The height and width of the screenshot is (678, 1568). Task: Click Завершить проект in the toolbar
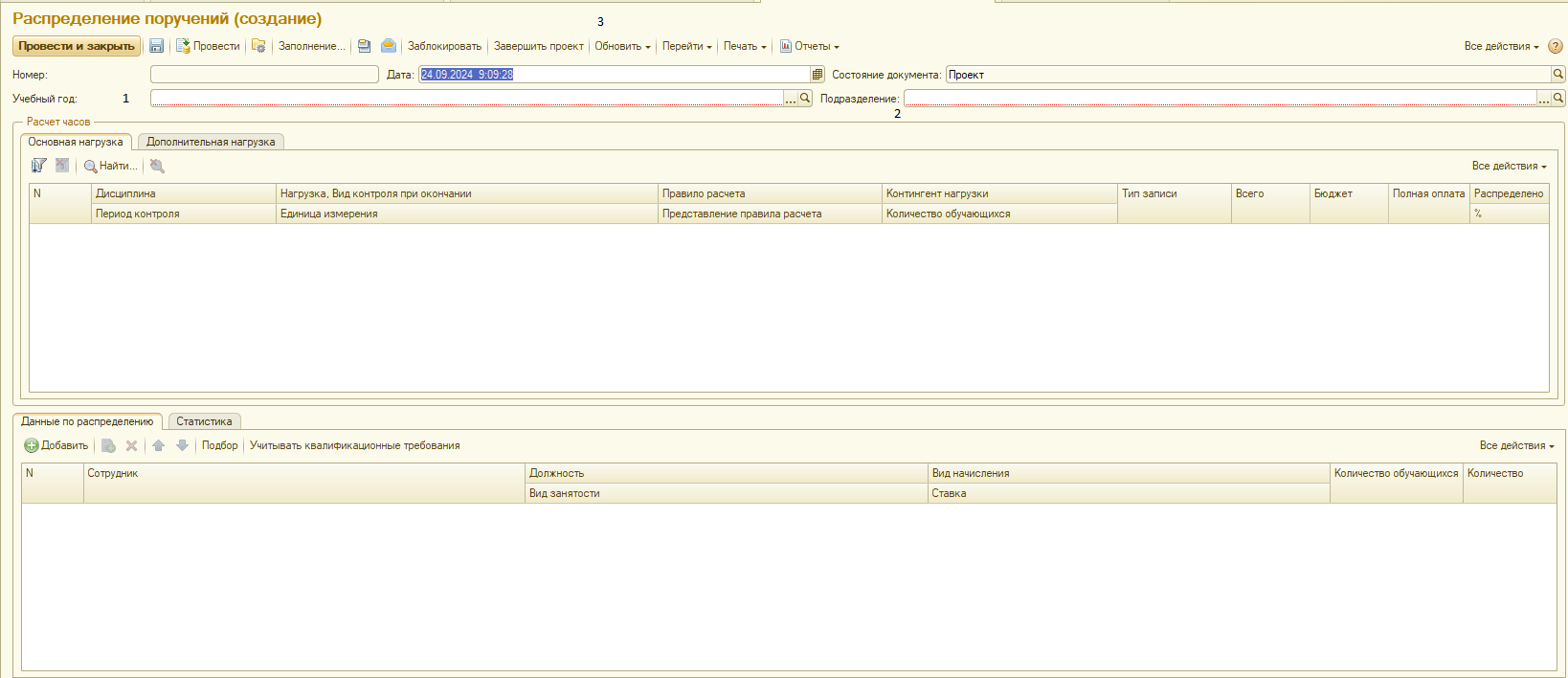[x=538, y=46]
